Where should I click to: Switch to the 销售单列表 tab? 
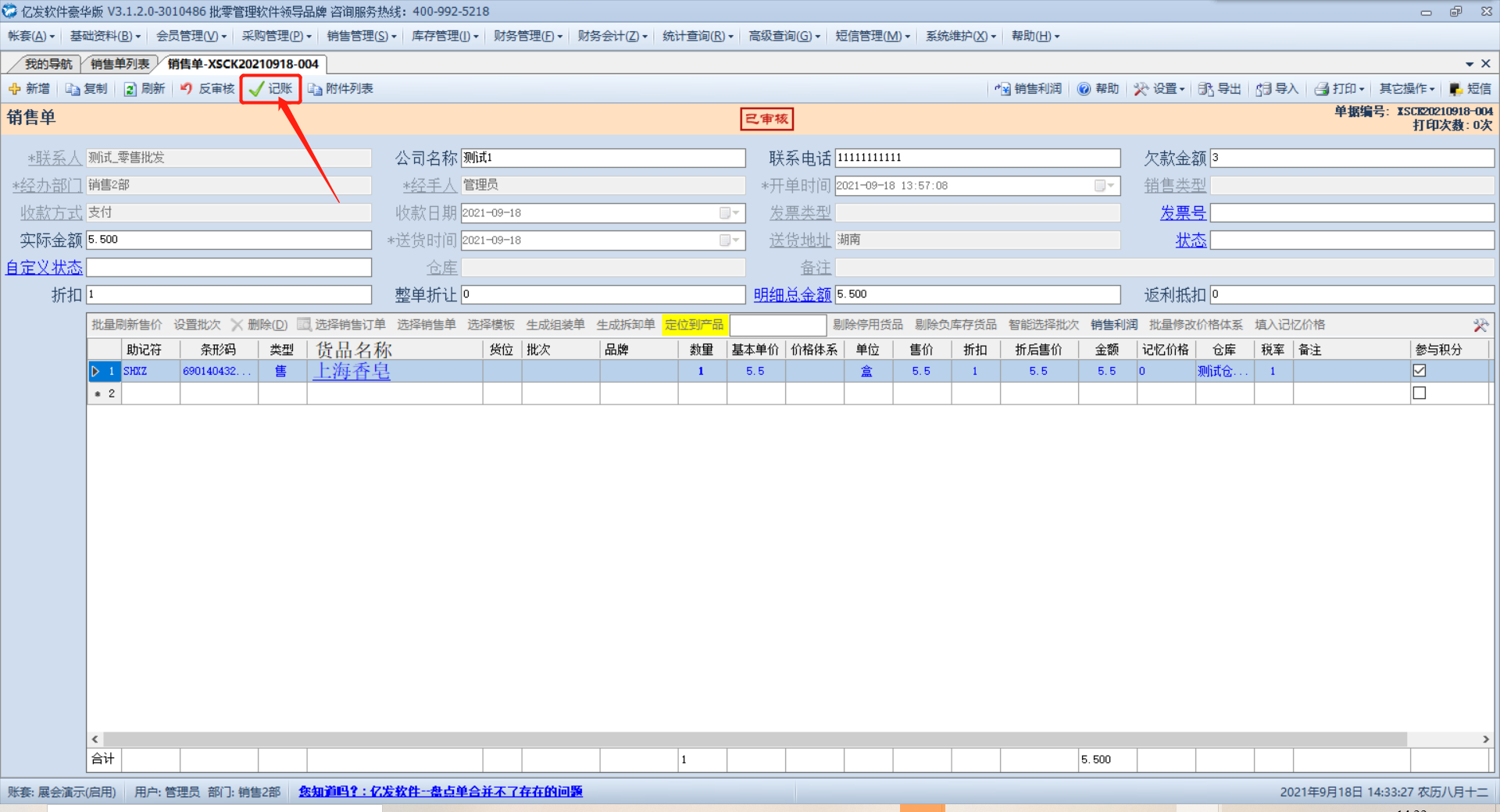tap(120, 64)
